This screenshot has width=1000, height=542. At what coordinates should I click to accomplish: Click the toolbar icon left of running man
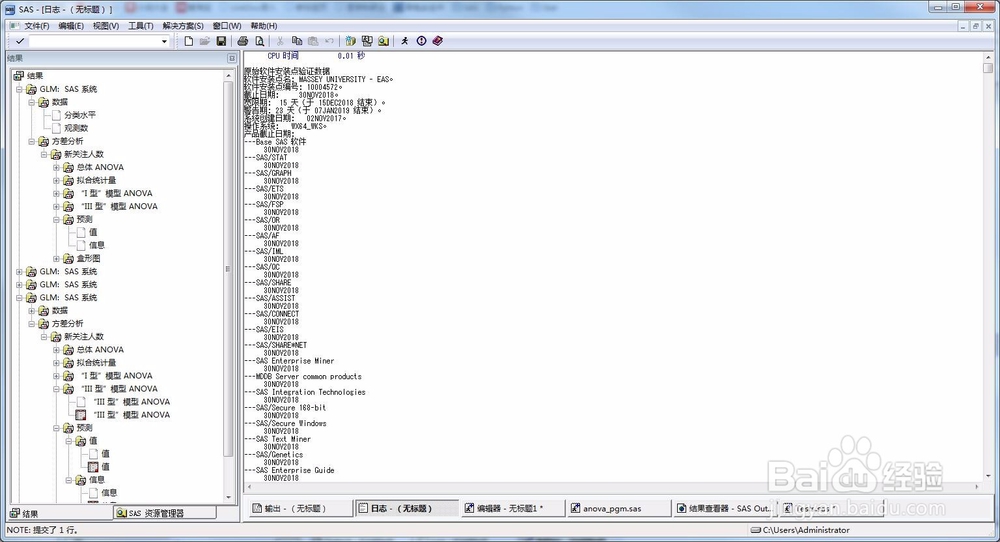383,41
